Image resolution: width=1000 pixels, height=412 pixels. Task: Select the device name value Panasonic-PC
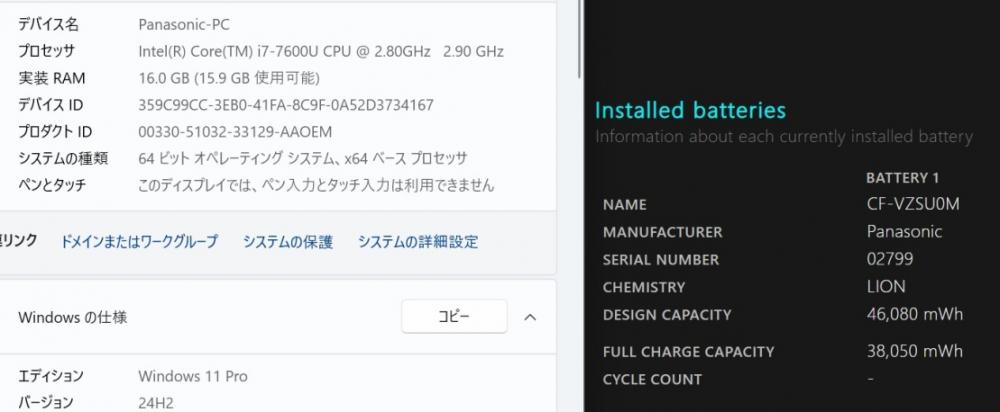click(x=184, y=25)
